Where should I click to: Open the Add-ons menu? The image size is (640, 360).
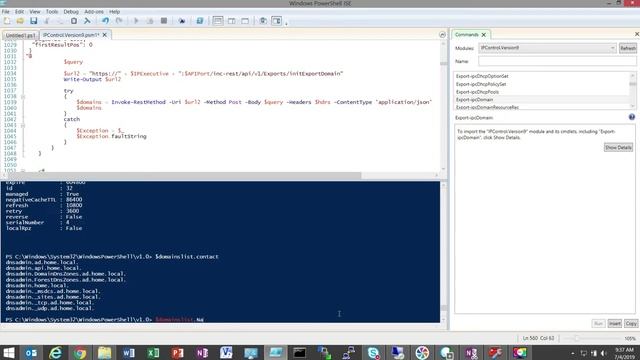tap(94, 11)
